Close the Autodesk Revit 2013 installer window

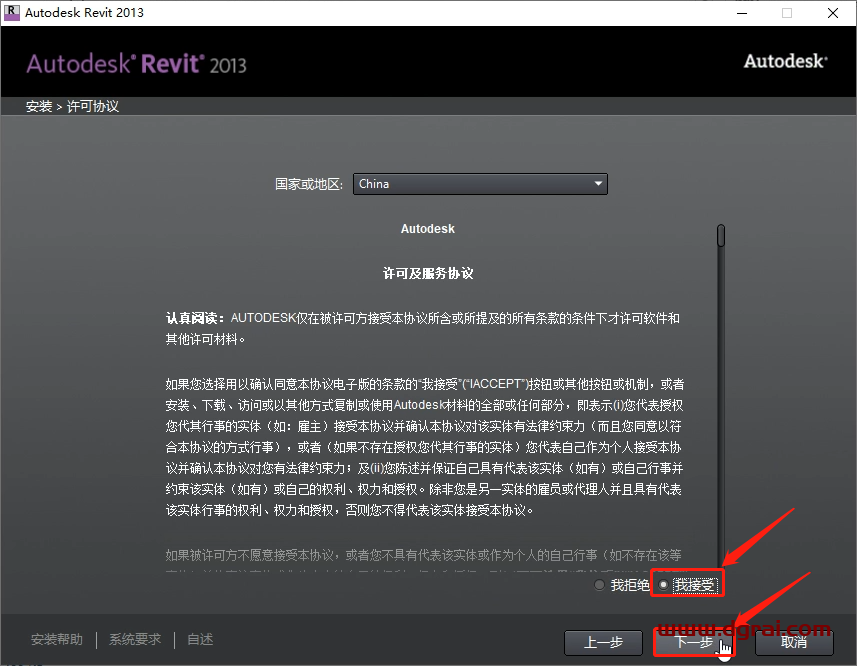[x=833, y=13]
